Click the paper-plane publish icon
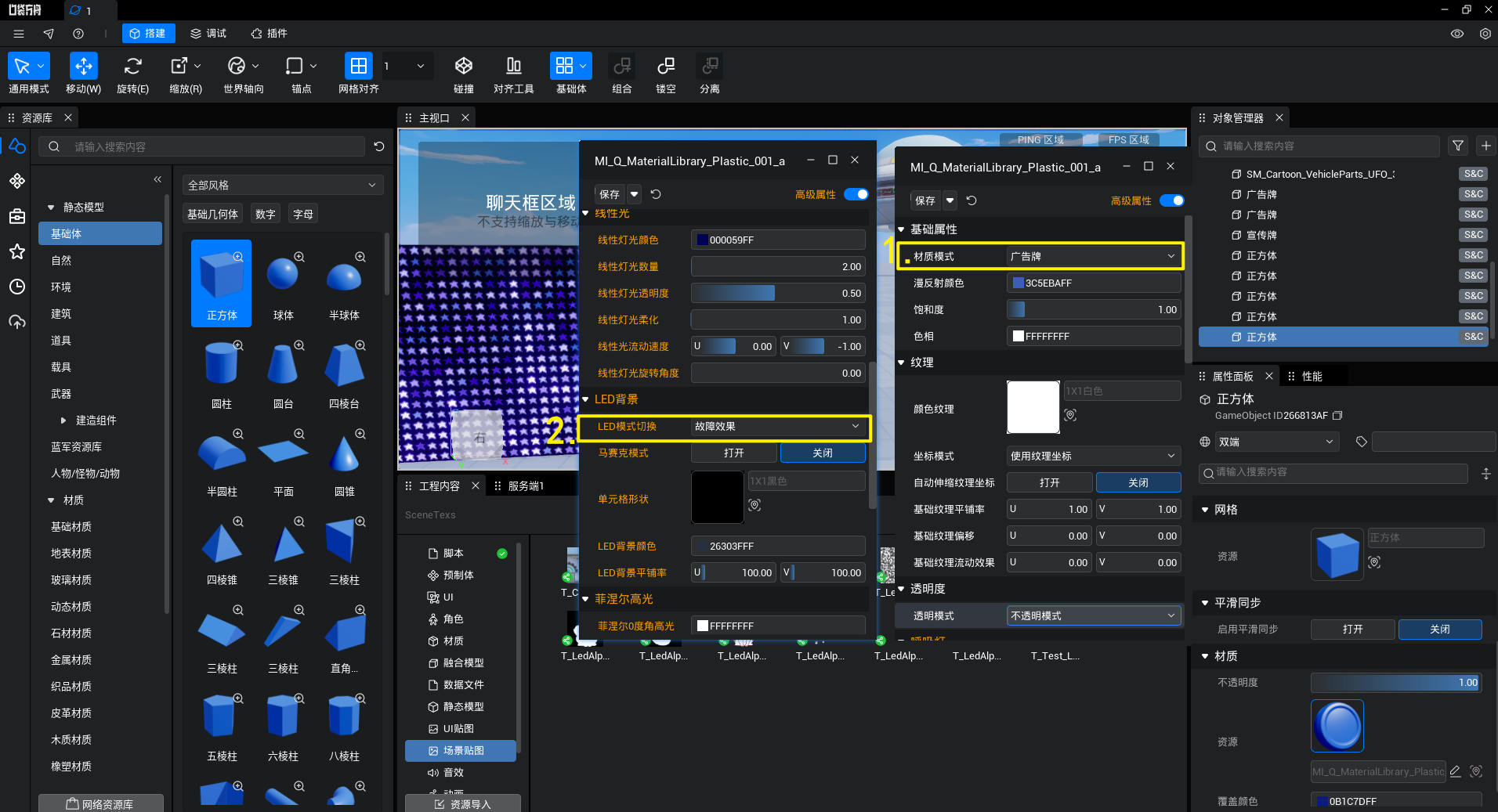This screenshot has height=812, width=1498. tap(49, 34)
